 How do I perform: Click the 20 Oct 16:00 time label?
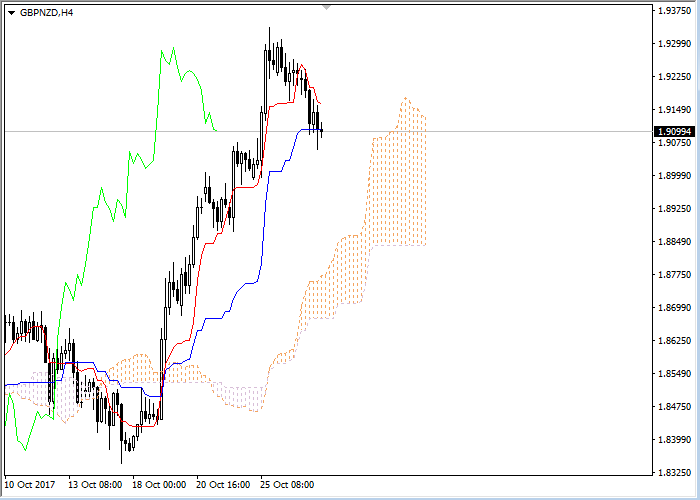click(x=223, y=485)
